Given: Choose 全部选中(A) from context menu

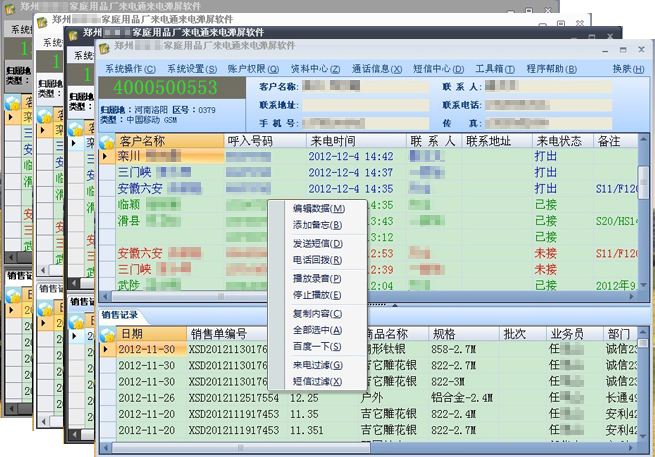Looking at the screenshot, I should 317,330.
